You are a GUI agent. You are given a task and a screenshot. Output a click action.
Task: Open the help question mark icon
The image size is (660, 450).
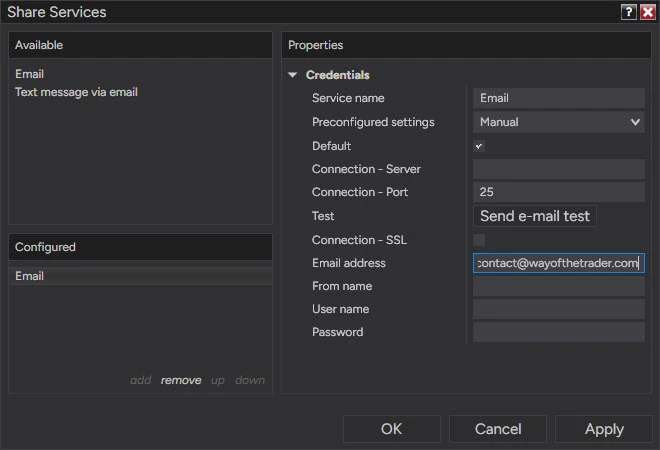coord(628,12)
